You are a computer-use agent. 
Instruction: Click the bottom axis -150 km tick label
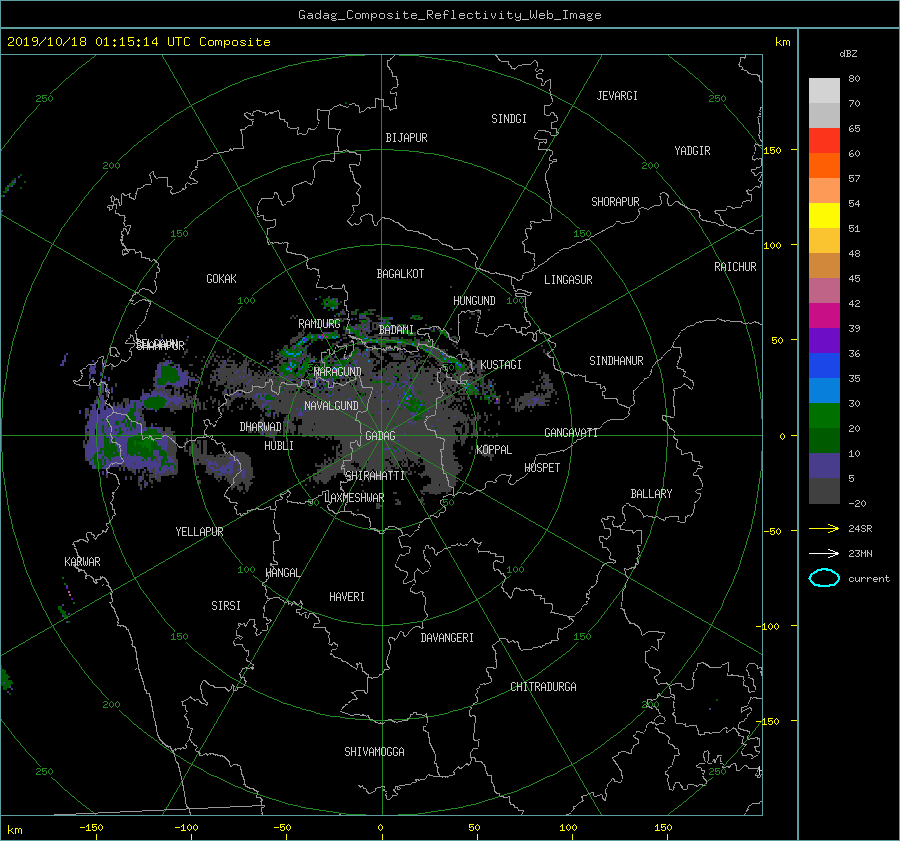coord(91,827)
